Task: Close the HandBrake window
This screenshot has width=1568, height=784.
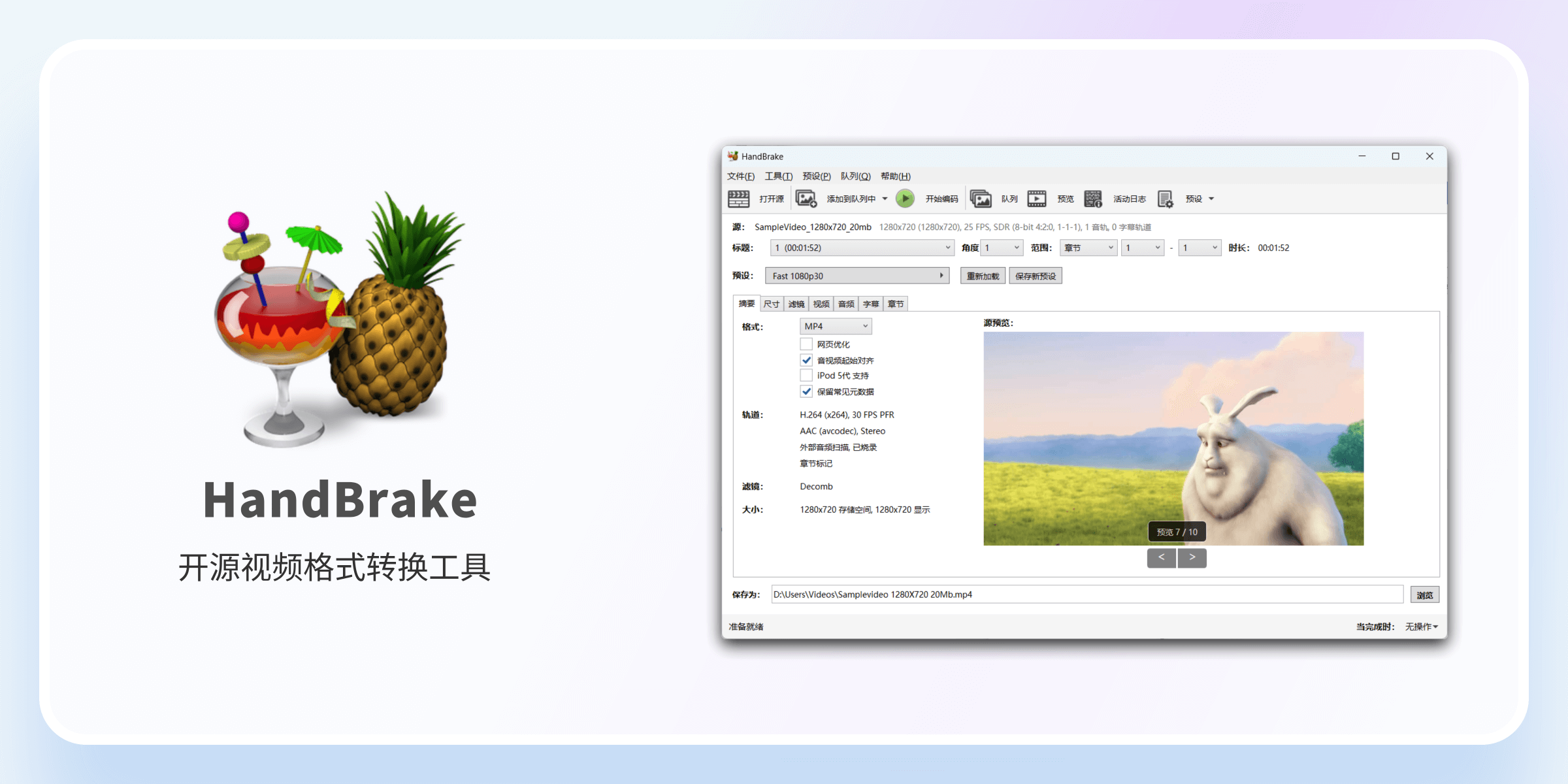Action: point(1429,156)
